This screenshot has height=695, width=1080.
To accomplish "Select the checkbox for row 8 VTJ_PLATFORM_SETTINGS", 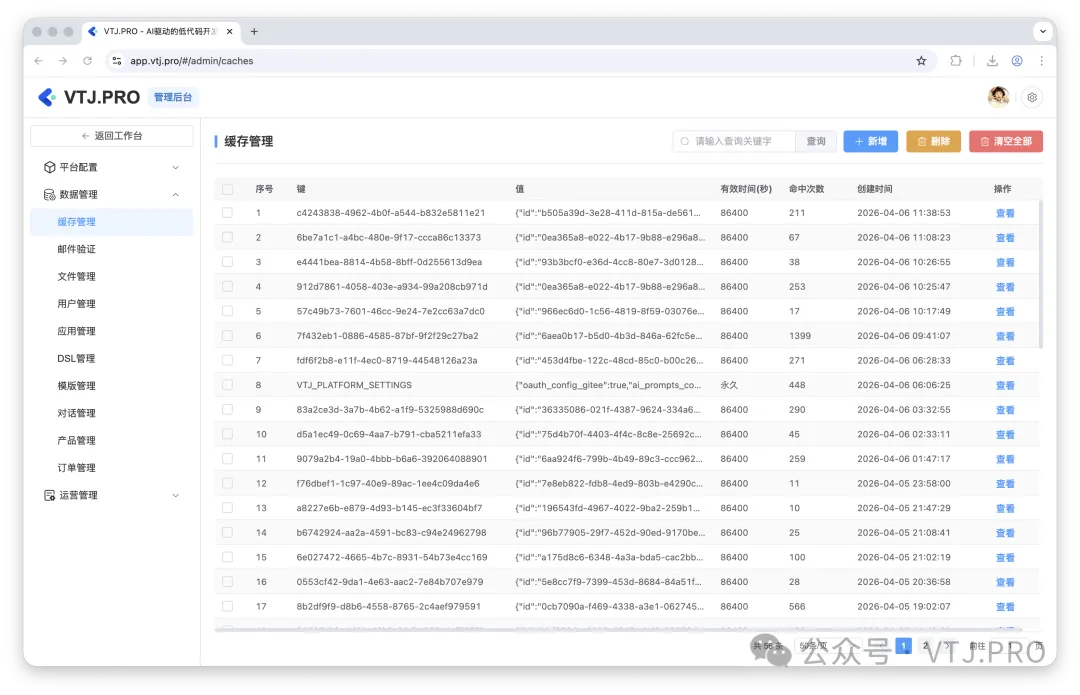I will coord(226,385).
